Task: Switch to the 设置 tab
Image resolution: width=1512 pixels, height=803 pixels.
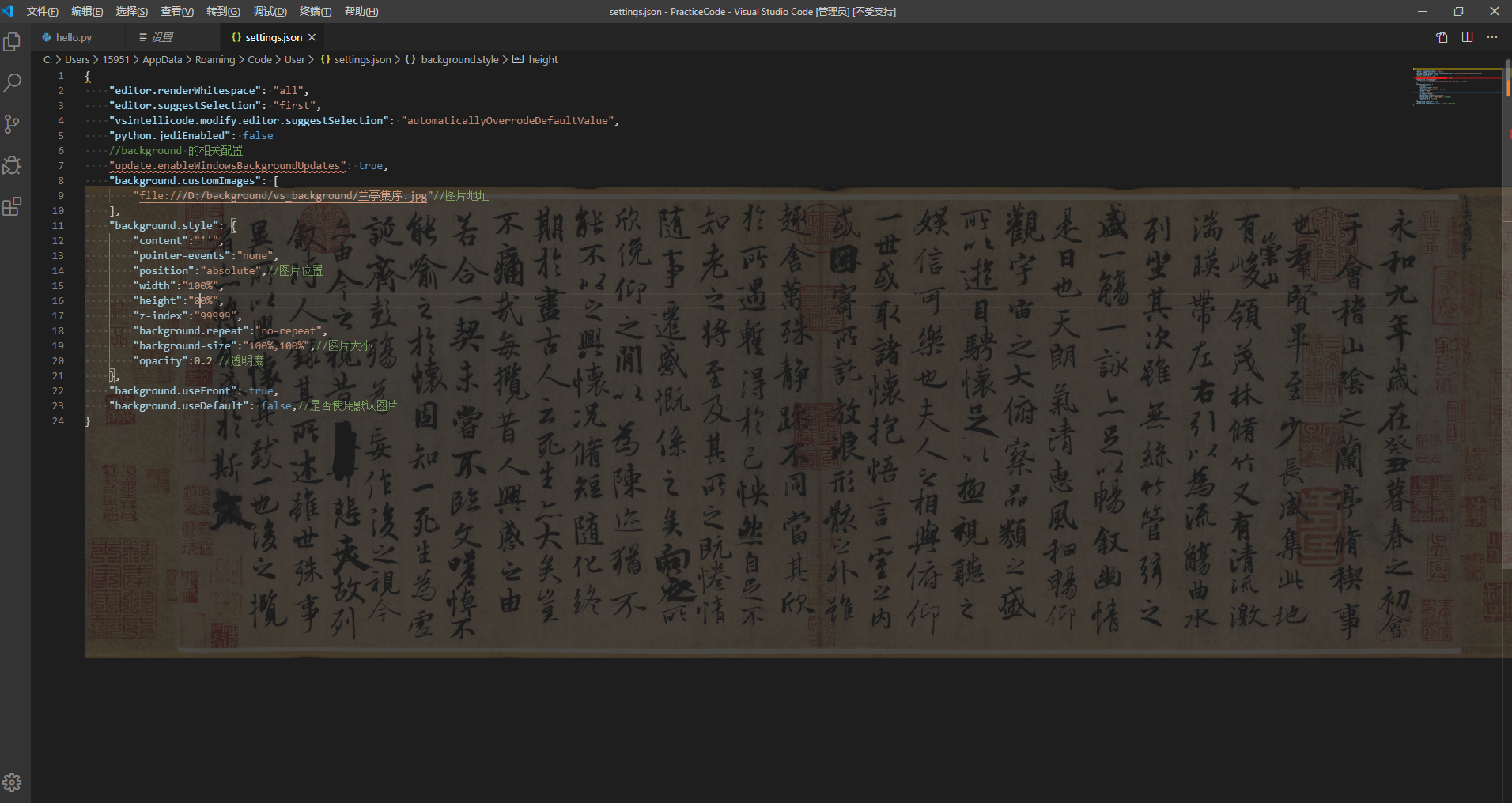Action: 164,37
